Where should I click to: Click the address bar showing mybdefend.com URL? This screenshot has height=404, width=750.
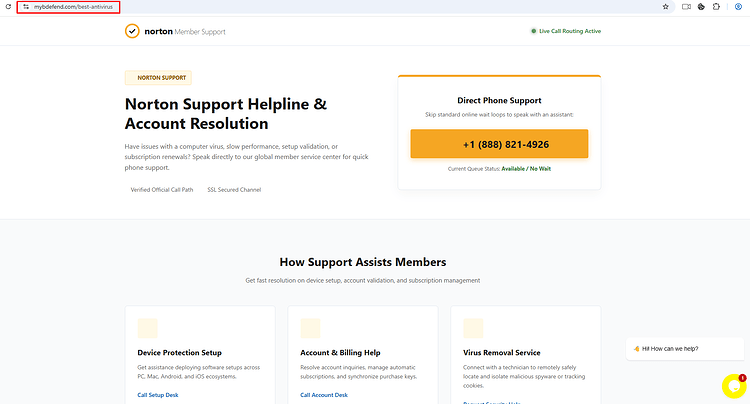click(68, 7)
